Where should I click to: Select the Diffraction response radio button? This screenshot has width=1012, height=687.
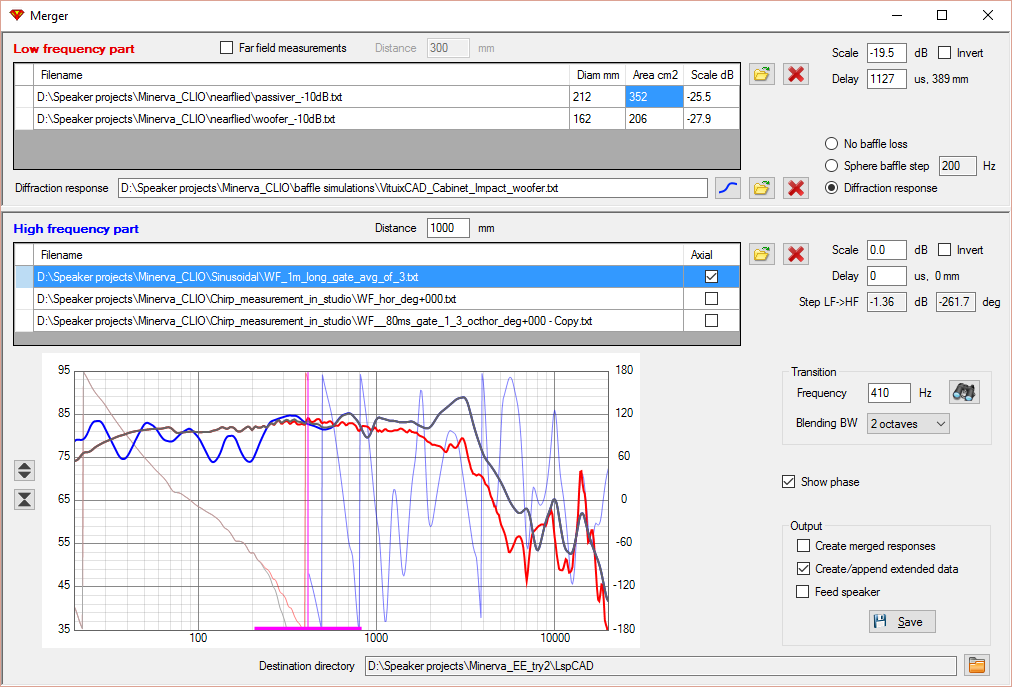[832, 188]
